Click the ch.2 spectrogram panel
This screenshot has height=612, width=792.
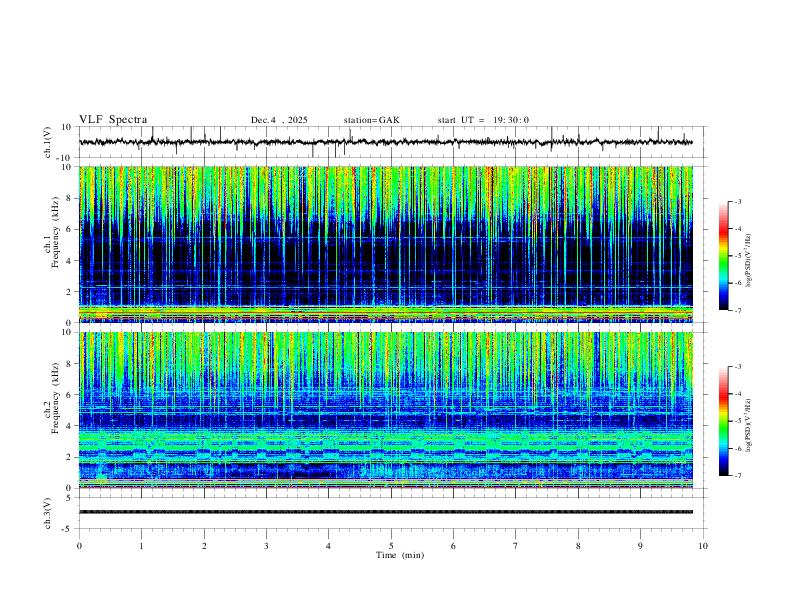pos(386,410)
